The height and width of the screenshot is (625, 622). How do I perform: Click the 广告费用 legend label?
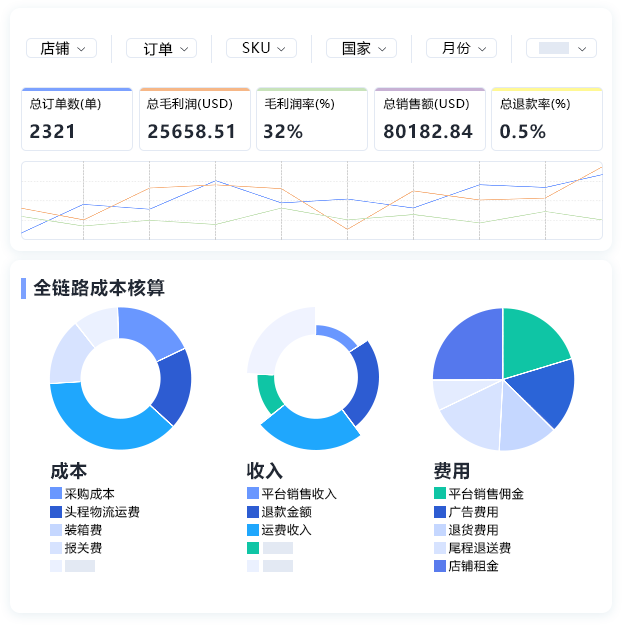pos(474,512)
